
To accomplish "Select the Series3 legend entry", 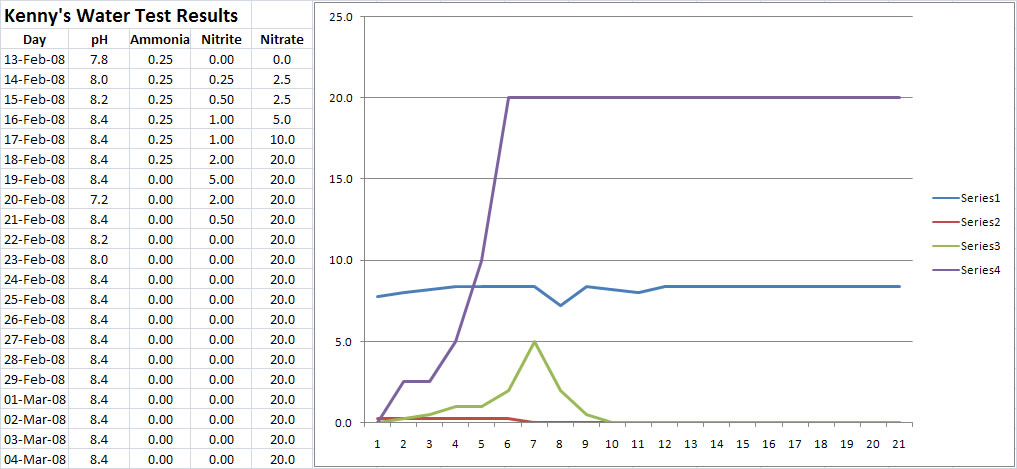I will [980, 245].
